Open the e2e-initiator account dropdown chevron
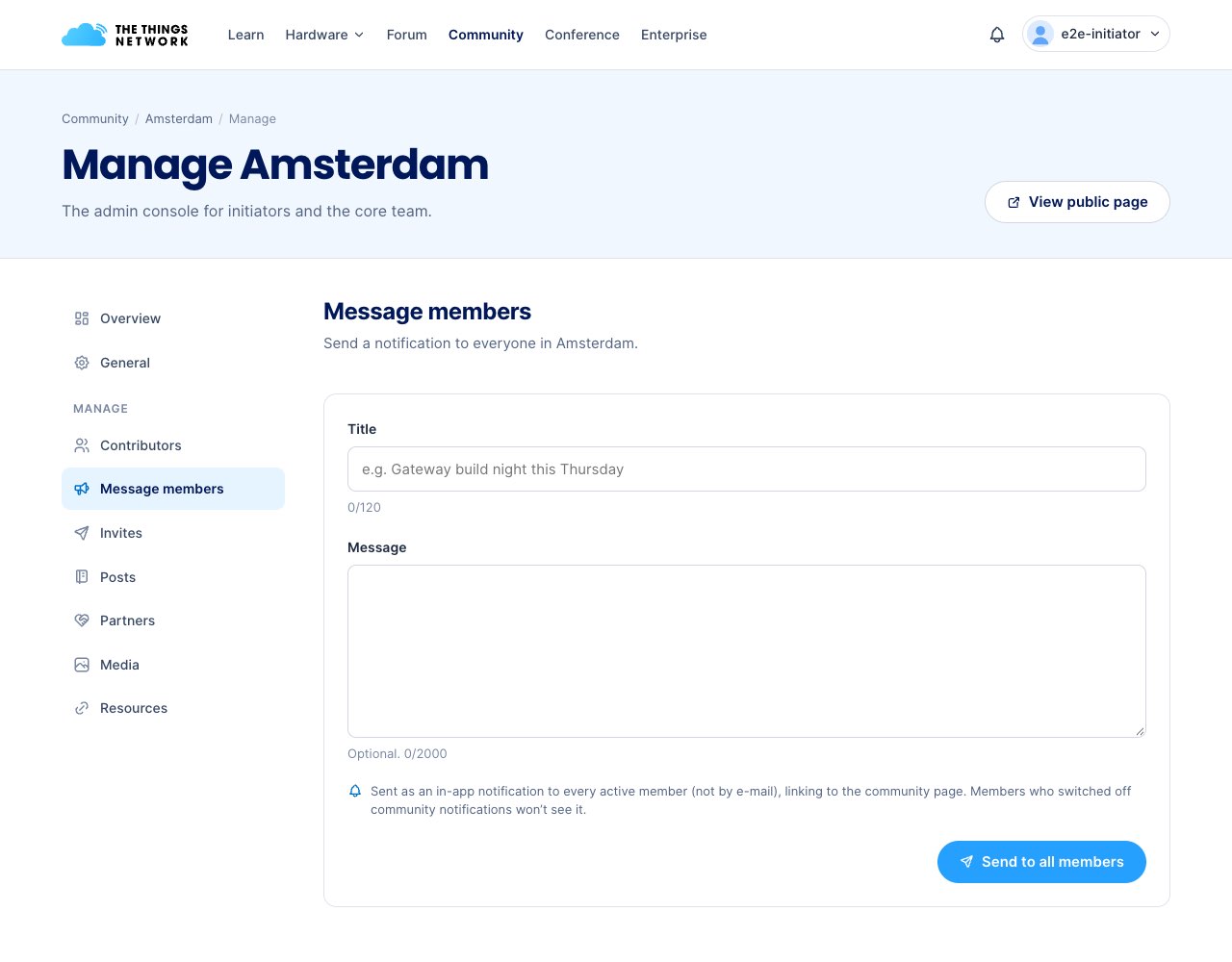 click(x=1155, y=34)
